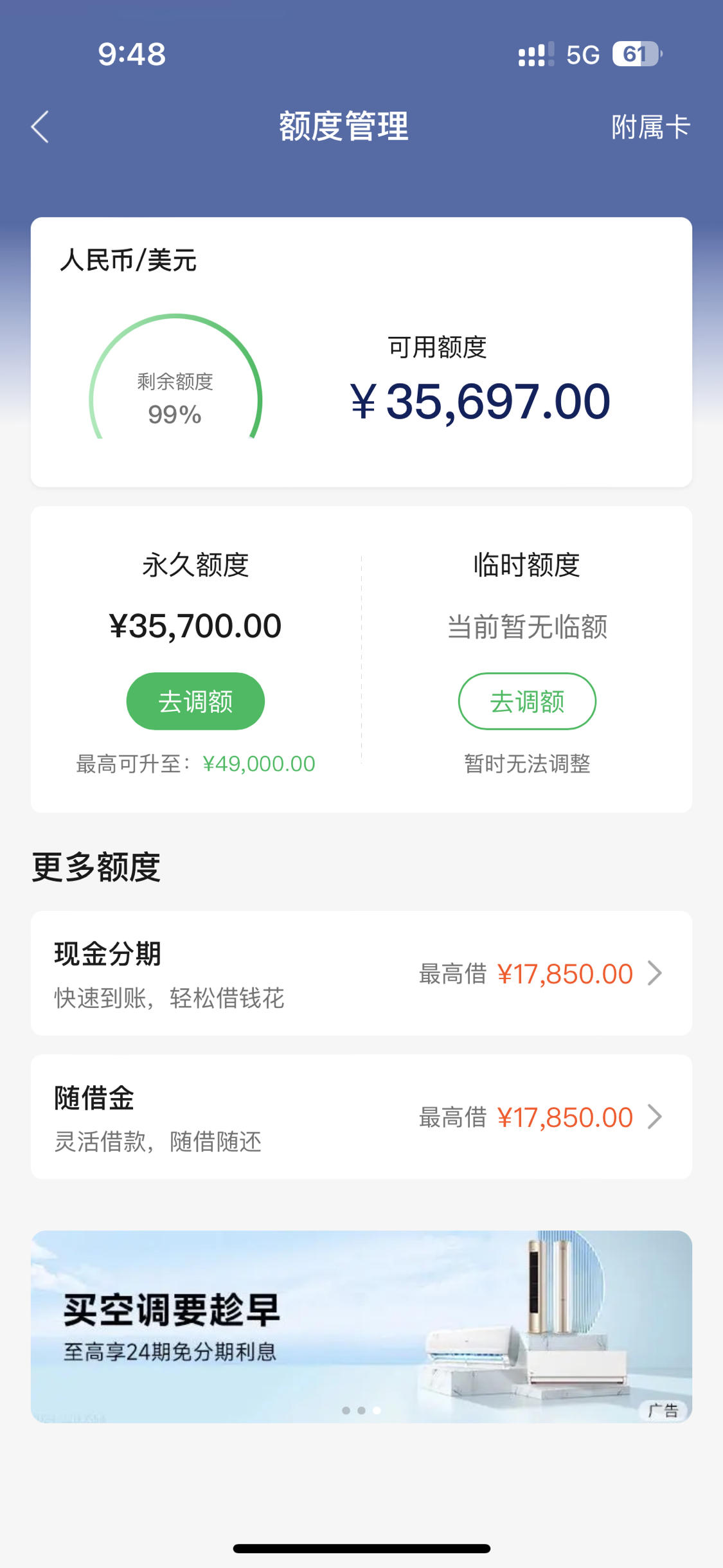Screen dimensions: 723x1568
Task: Tap the outlined 去调额 button for 临时额度
Action: (527, 701)
